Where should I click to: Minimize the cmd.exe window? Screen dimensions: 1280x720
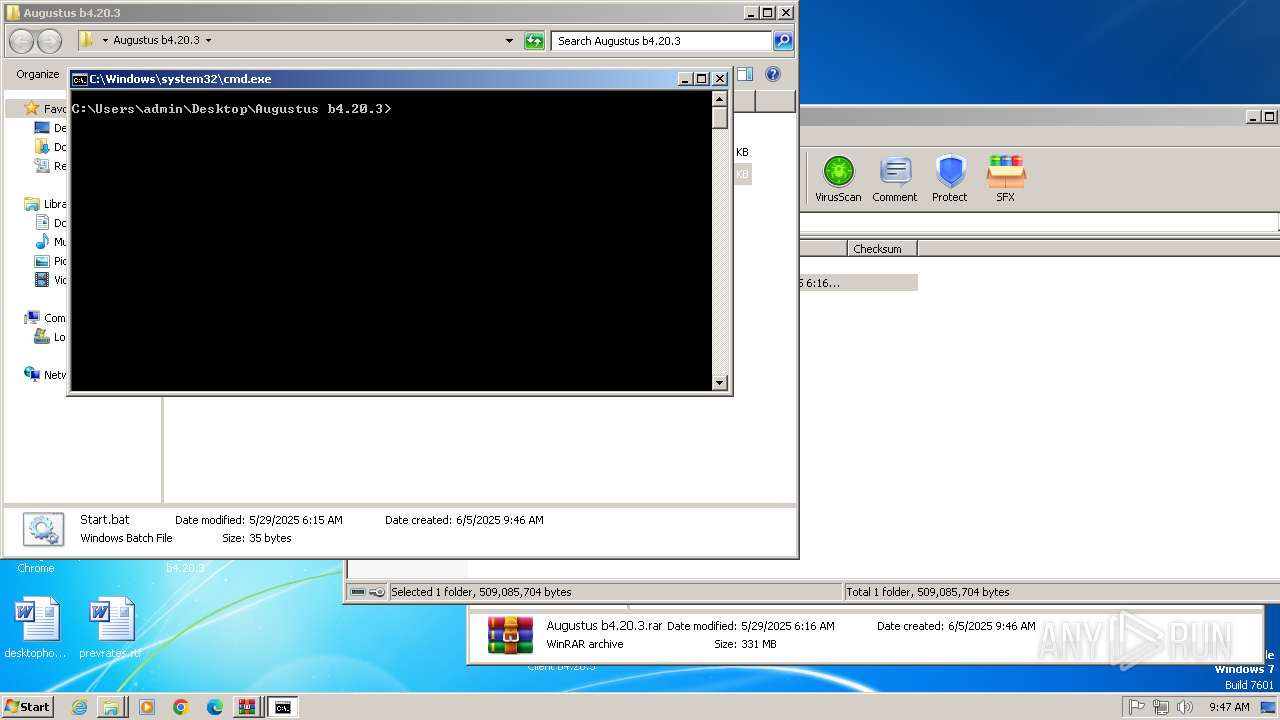point(685,79)
